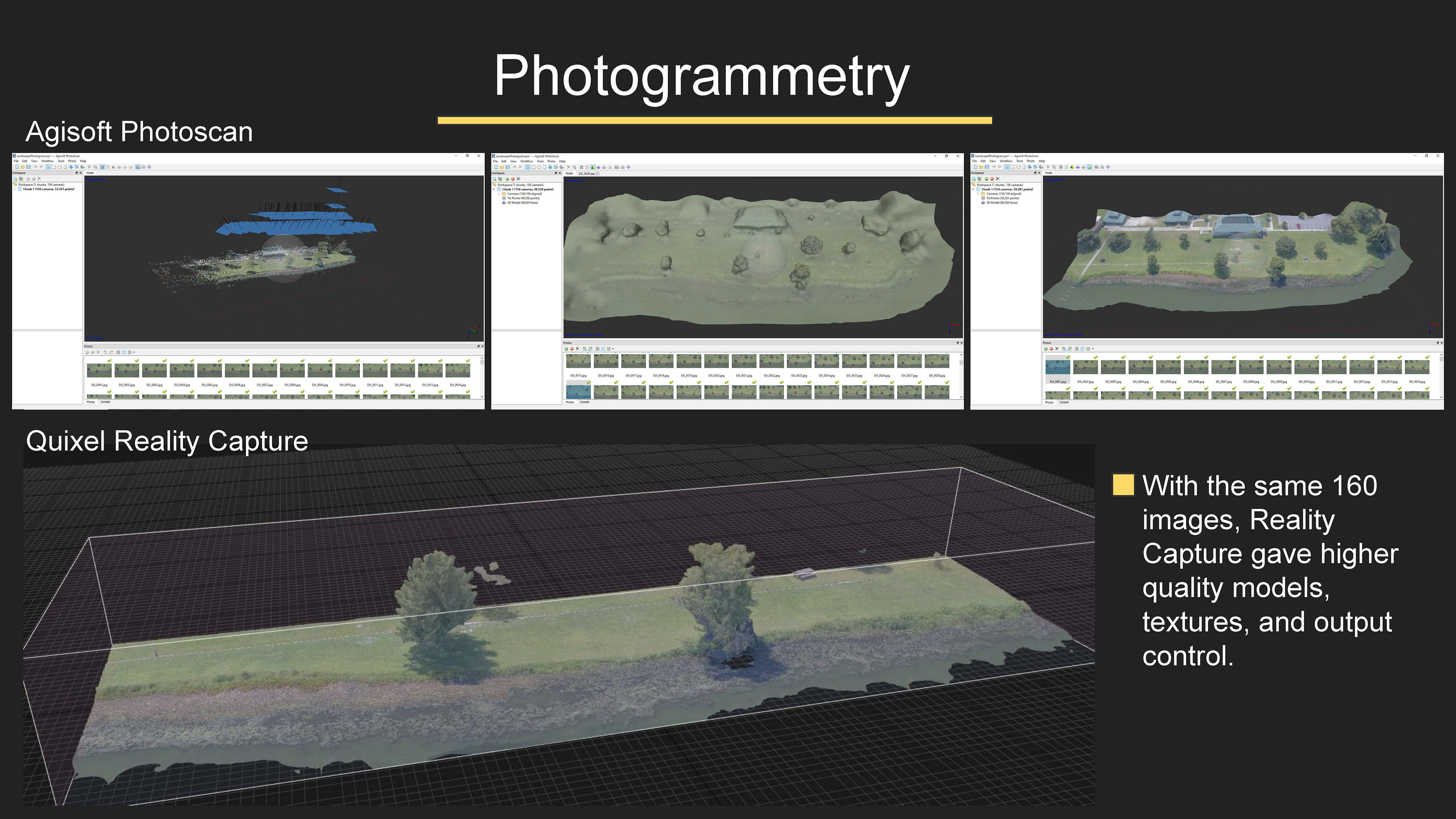Close the Workspace panel in left window
This screenshot has height=819, width=1456.
[x=81, y=173]
